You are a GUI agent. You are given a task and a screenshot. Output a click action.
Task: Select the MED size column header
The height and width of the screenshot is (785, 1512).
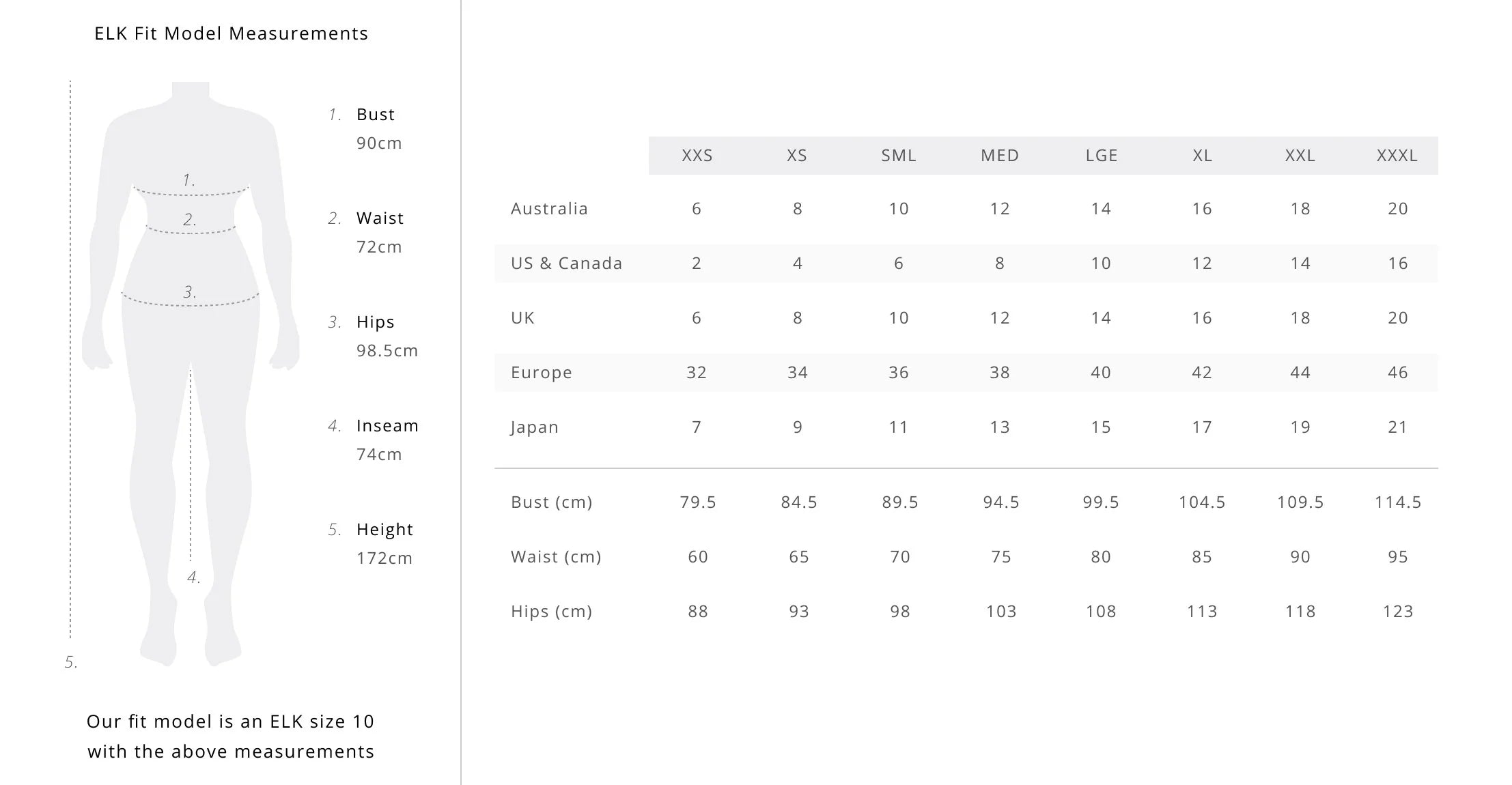[x=1000, y=156]
